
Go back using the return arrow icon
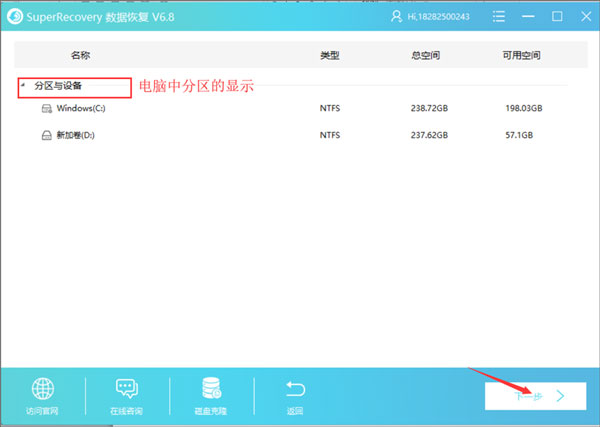tap(295, 390)
